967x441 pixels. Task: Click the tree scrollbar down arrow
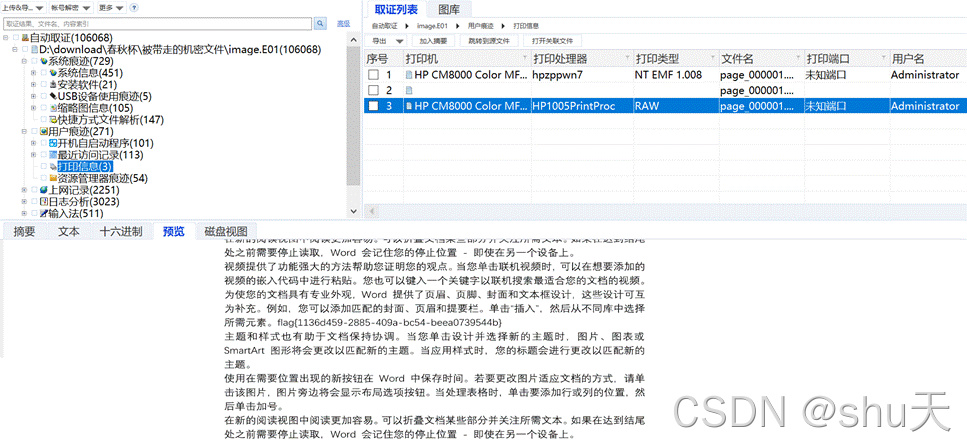[353, 210]
